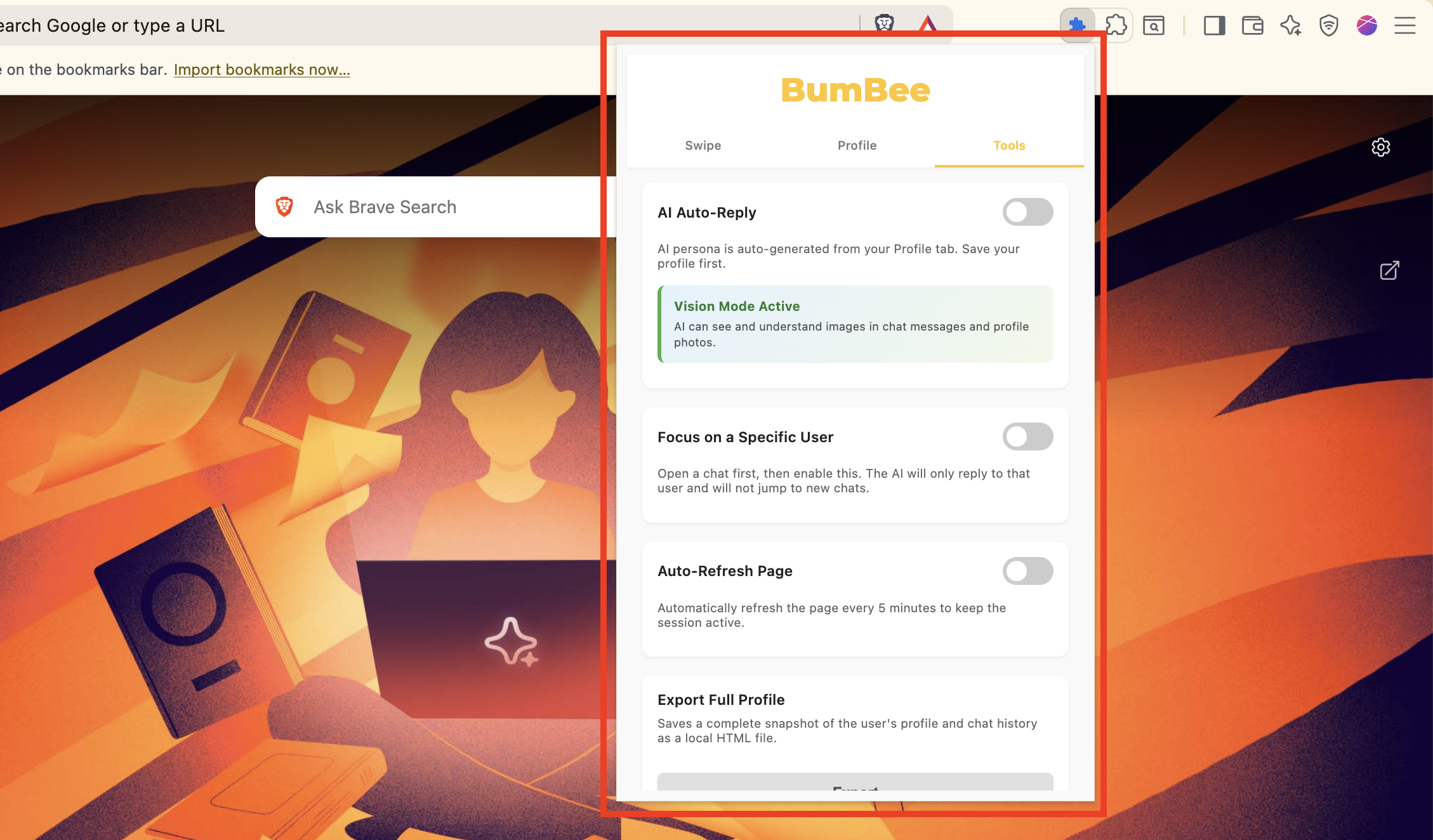
Task: Open the tab search icon in the toolbar
Action: [1154, 25]
